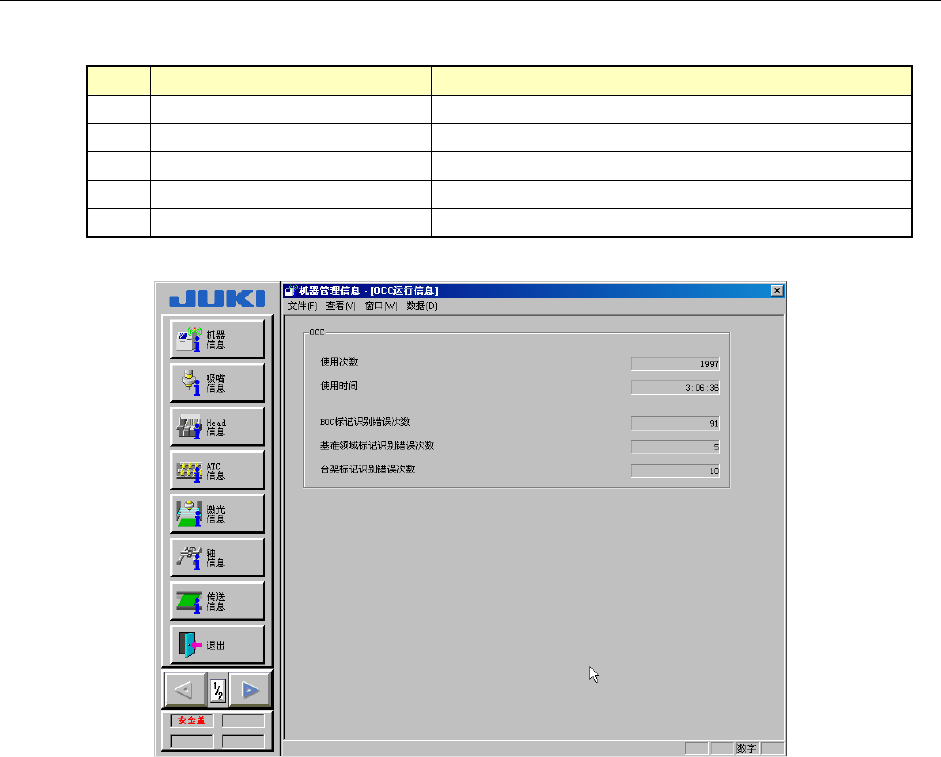This screenshot has height=757, width=941.
Task: Click the 使用次数 label
Action: pyautogui.click(x=339, y=362)
